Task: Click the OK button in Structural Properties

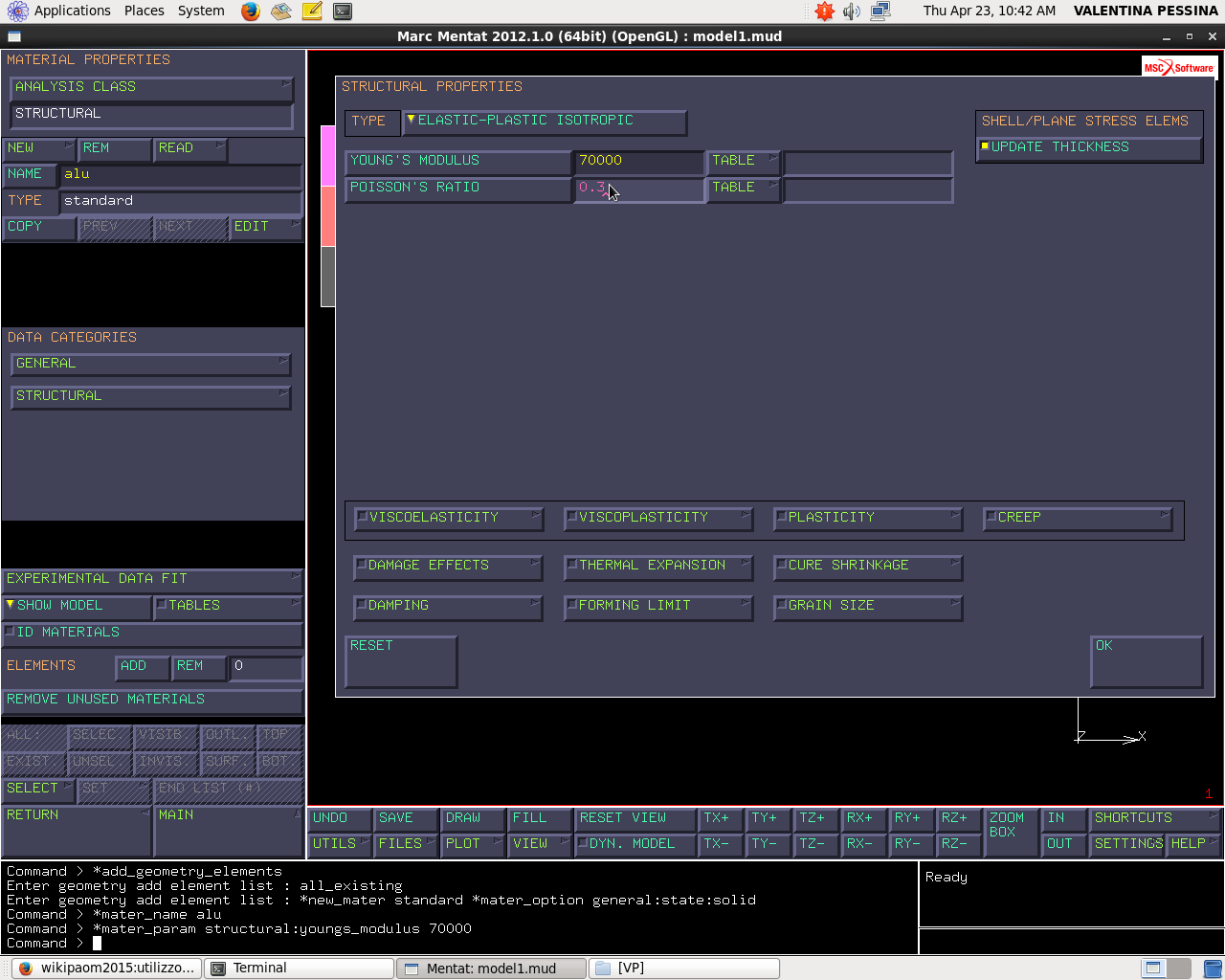Action: 1146,661
